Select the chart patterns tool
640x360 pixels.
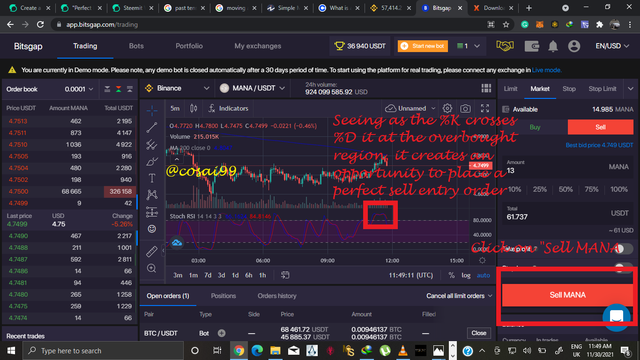152,195
